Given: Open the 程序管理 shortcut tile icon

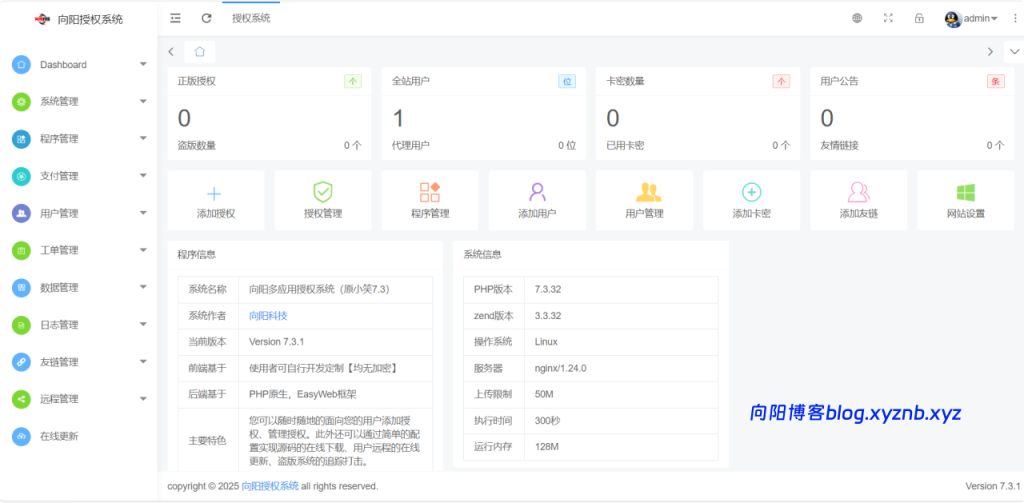Looking at the screenshot, I should coord(430,192).
